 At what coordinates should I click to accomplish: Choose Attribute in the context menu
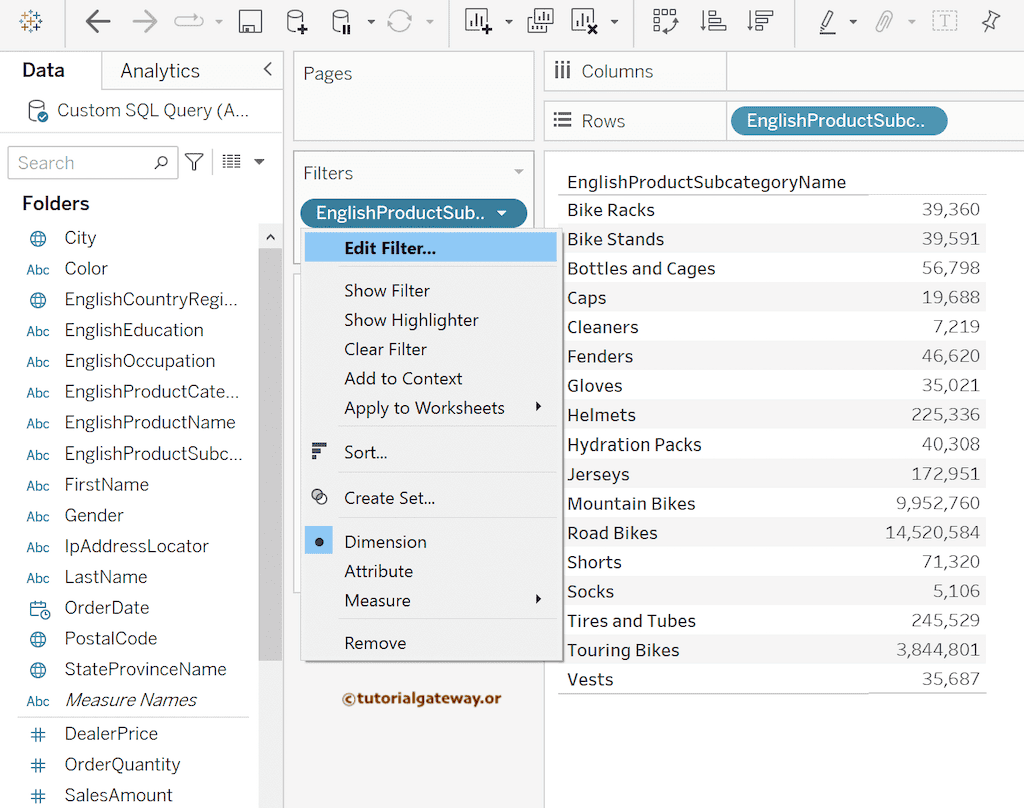click(x=378, y=571)
